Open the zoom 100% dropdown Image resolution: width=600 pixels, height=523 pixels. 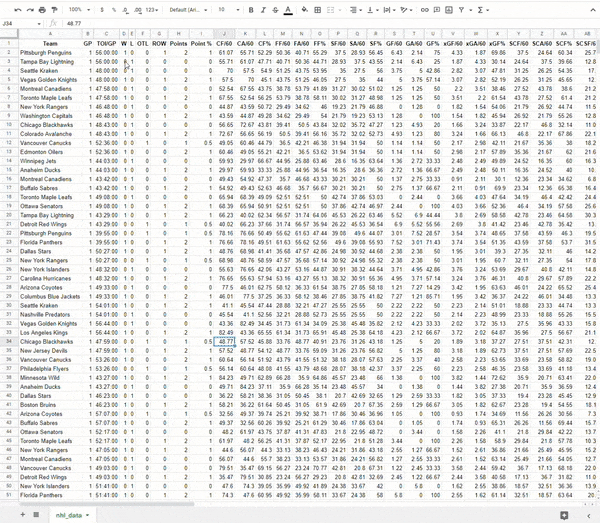[x=79, y=10]
